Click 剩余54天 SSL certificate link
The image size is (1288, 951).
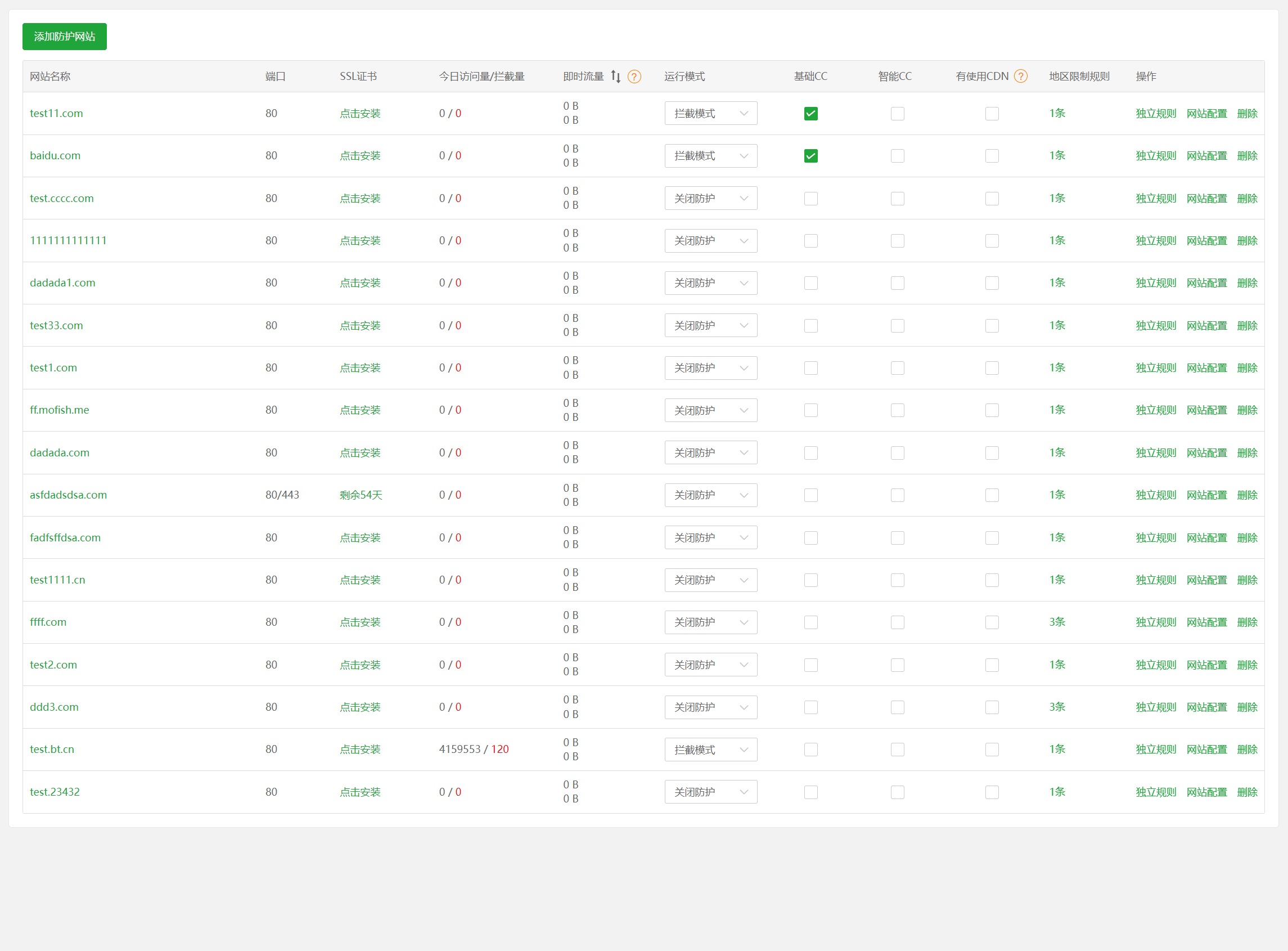361,495
